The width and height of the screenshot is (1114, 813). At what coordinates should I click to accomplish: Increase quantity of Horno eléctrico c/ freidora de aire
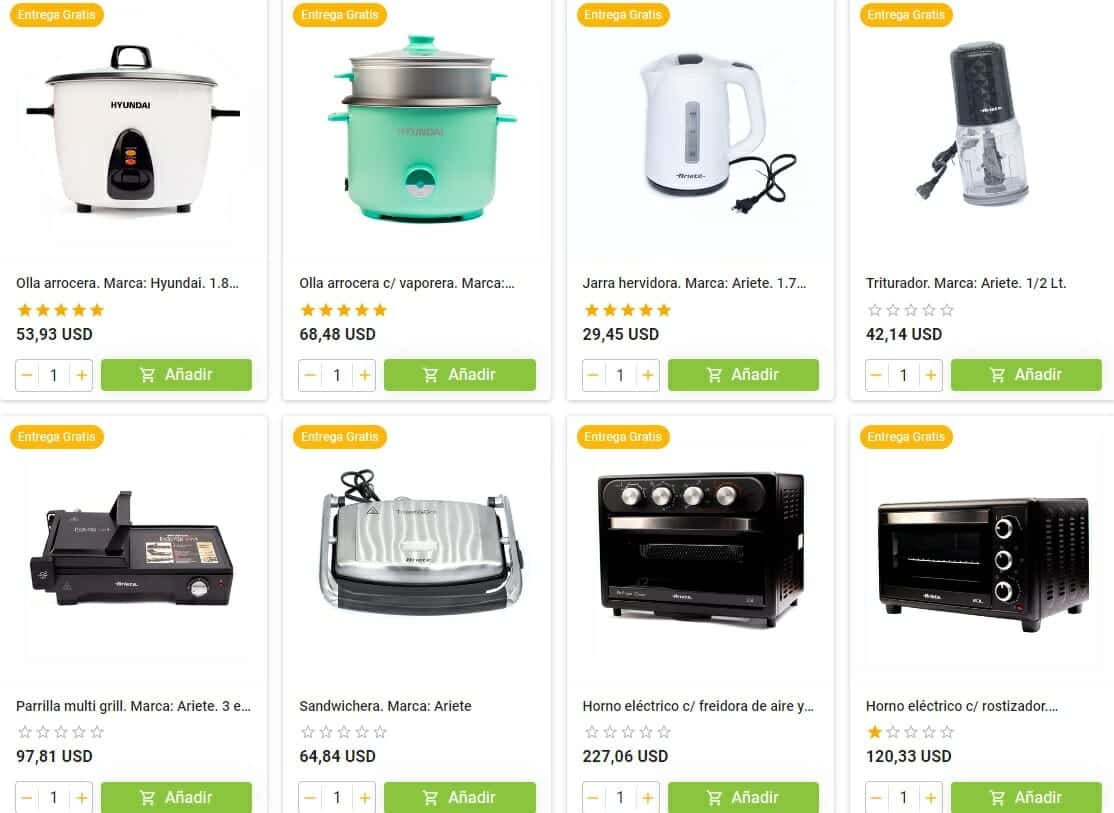(x=648, y=798)
